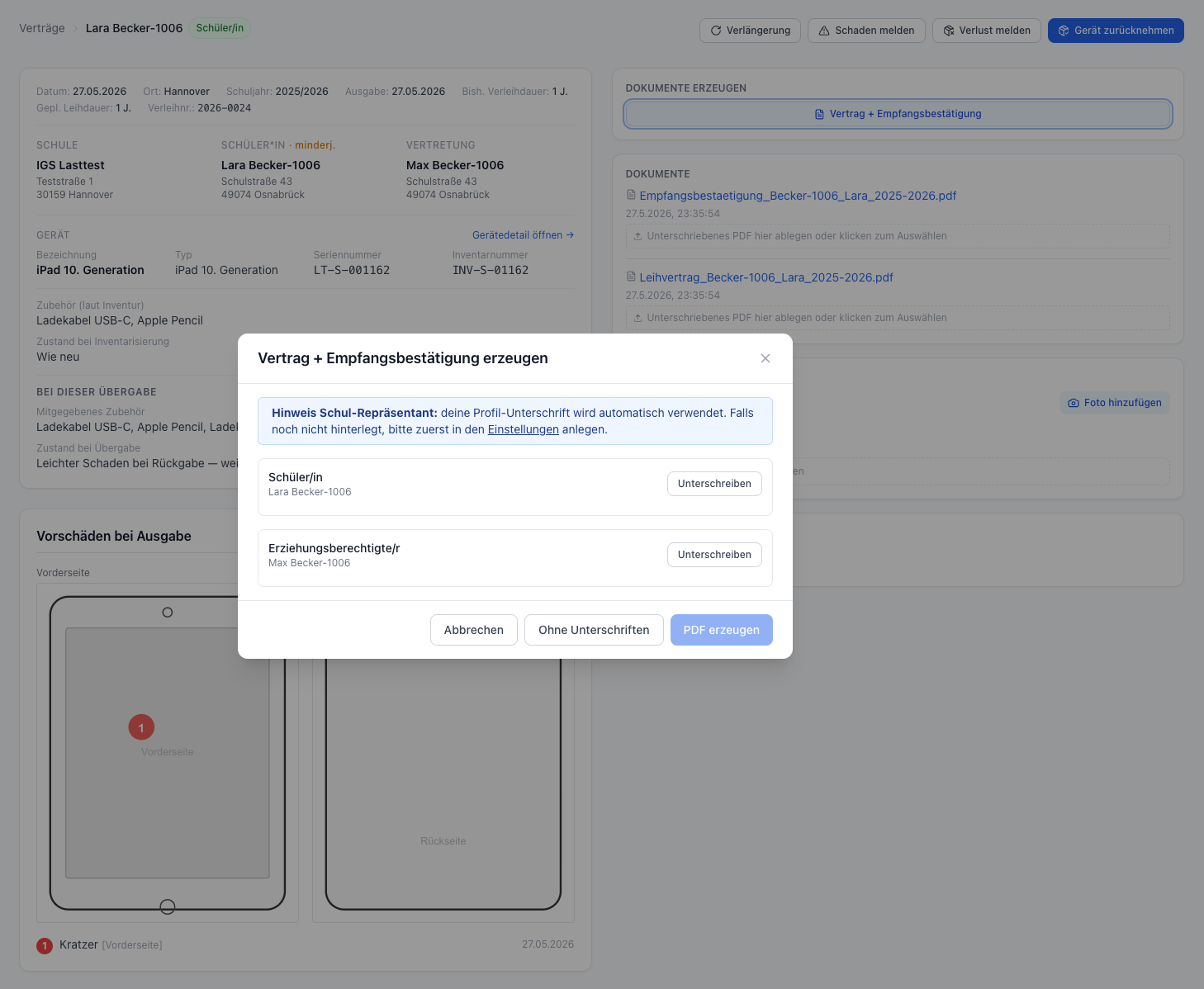Click the inventory number INV-S-01162
The image size is (1204, 989).
491,270
